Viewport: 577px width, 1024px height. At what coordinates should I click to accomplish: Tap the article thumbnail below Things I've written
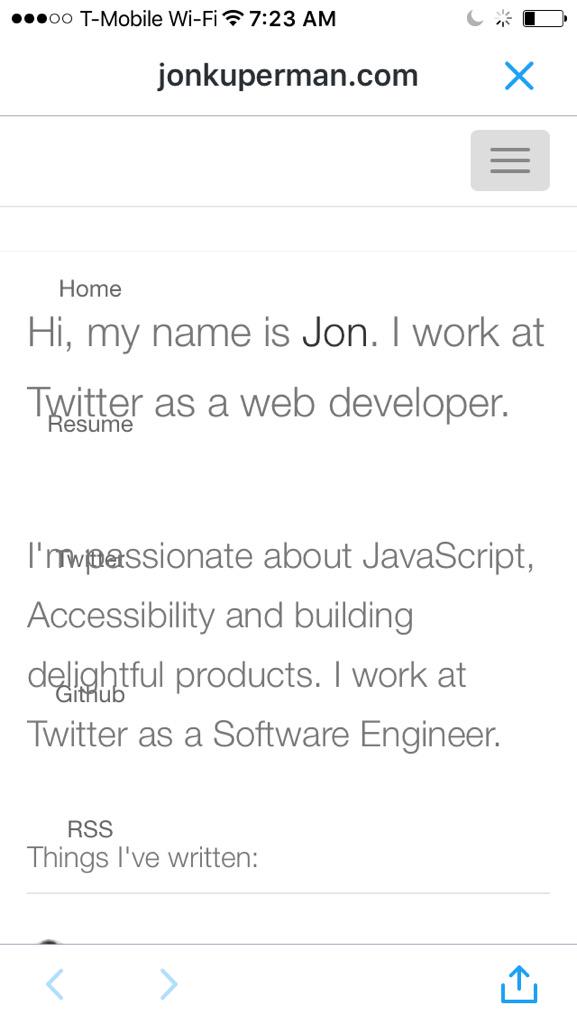click(x=50, y=945)
